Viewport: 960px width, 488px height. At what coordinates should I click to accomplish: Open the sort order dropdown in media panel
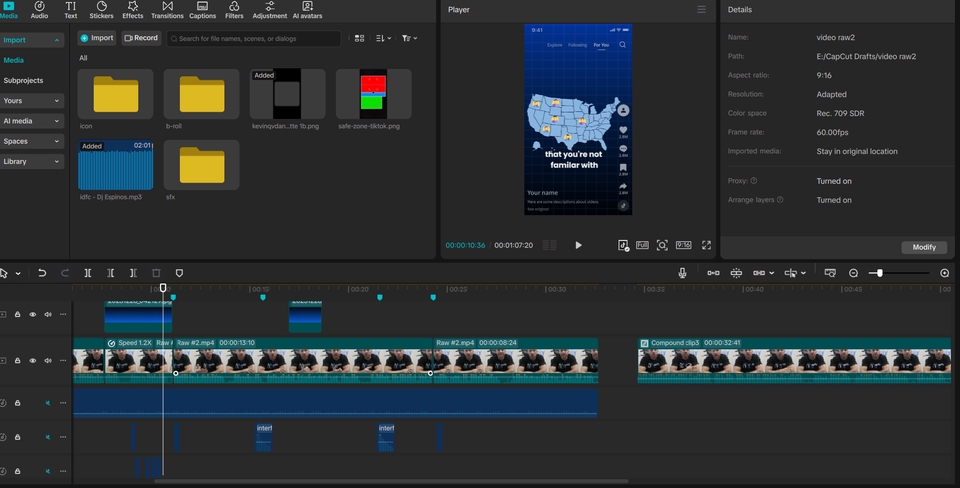pos(384,38)
